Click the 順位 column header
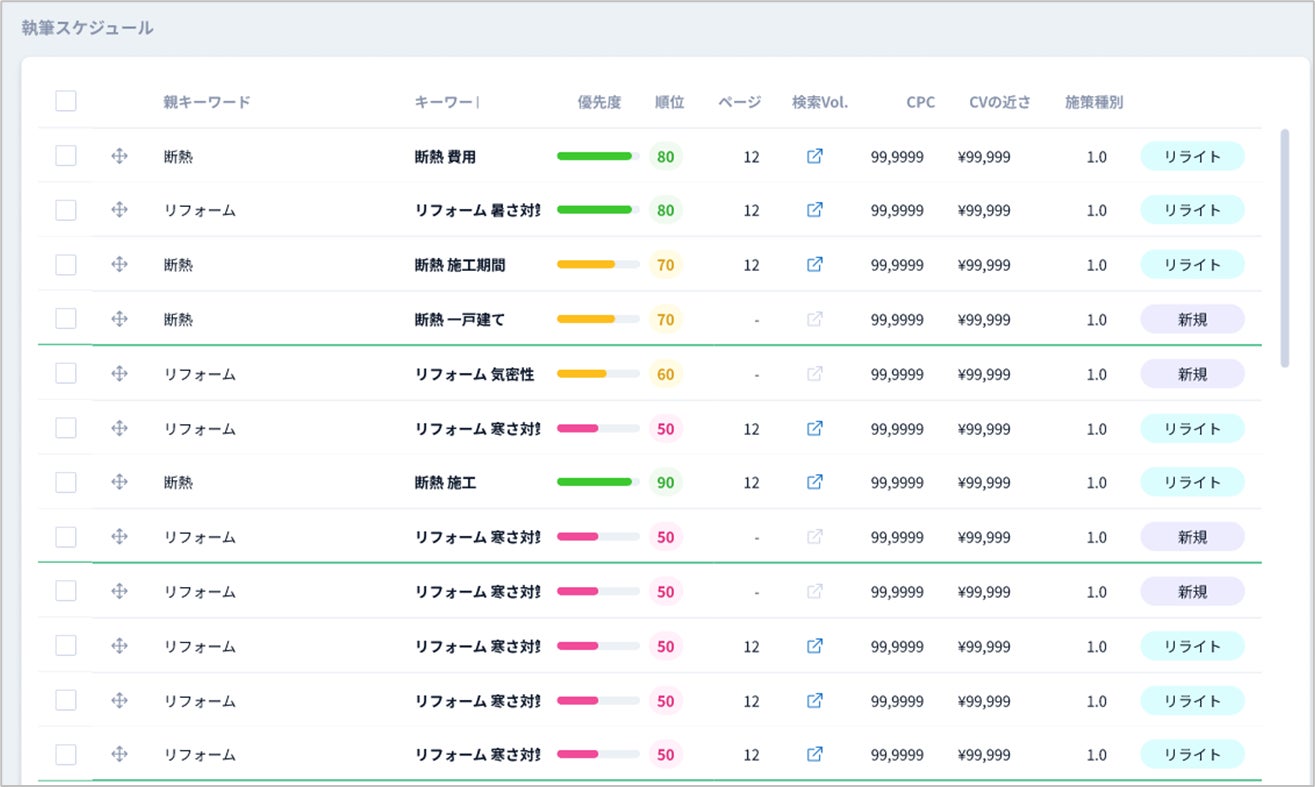 pyautogui.click(x=669, y=102)
